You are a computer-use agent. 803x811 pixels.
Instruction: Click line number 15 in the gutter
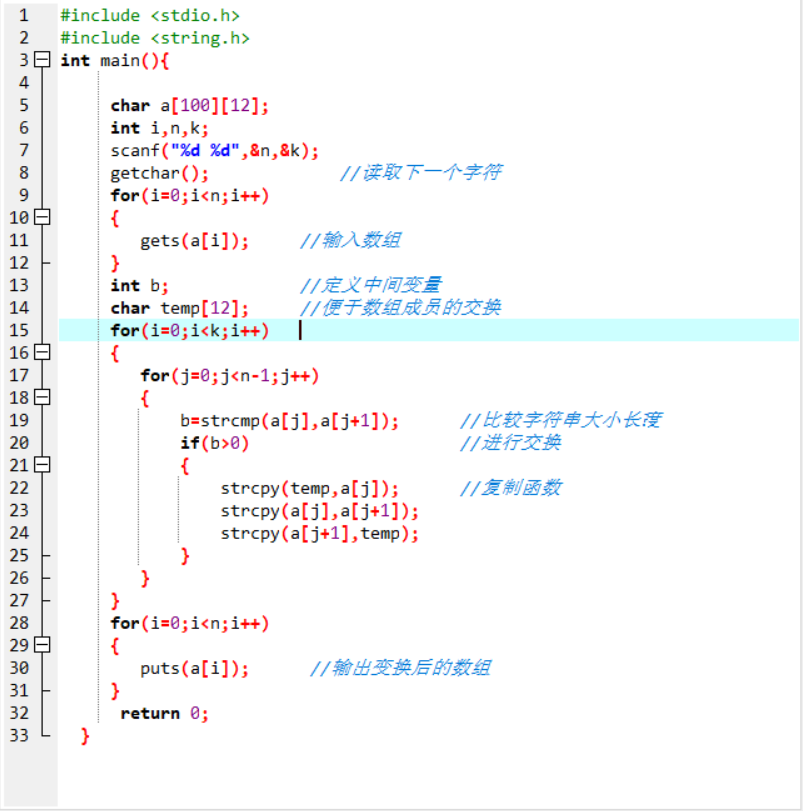19,330
